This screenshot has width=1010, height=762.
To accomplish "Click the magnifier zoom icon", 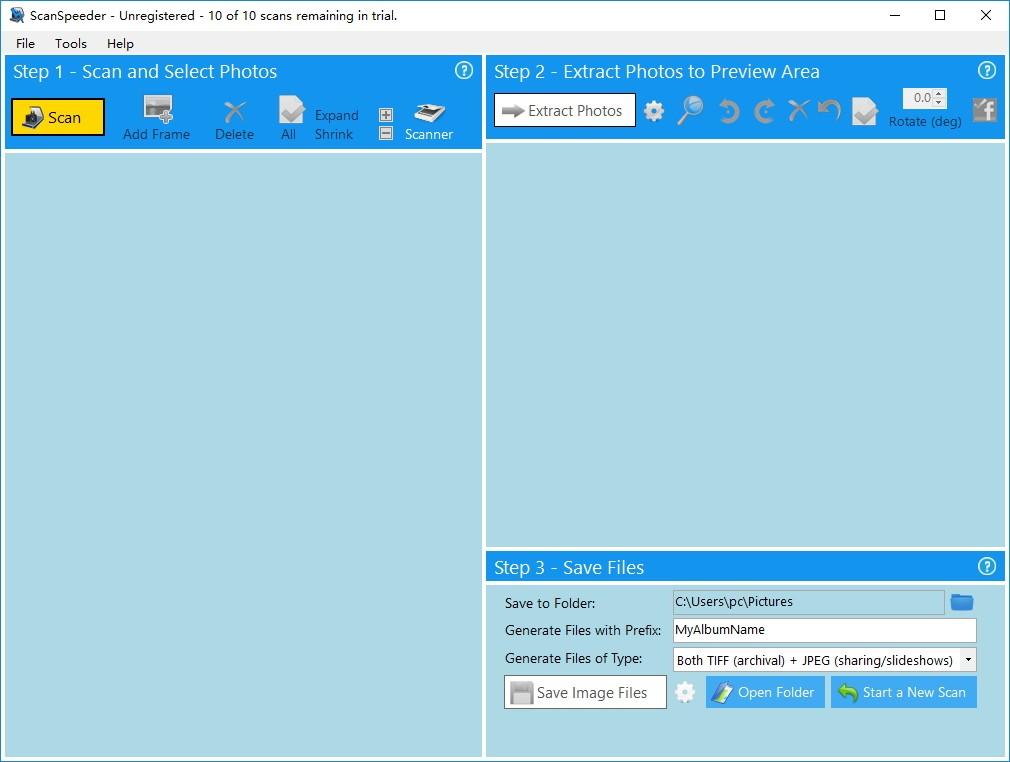I will 690,110.
